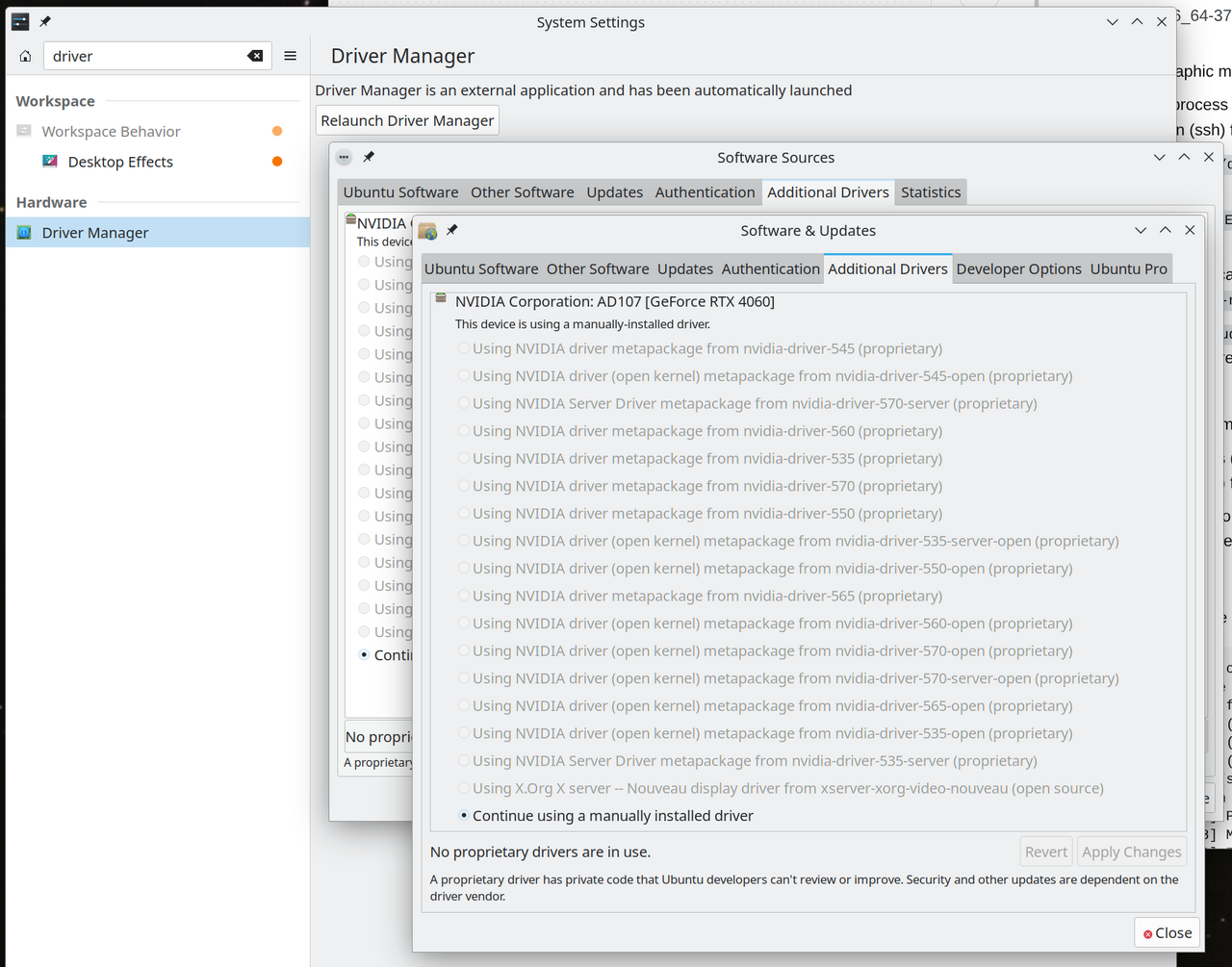Click the home icon in System Settings
The height and width of the screenshot is (967, 1232).
(25, 56)
